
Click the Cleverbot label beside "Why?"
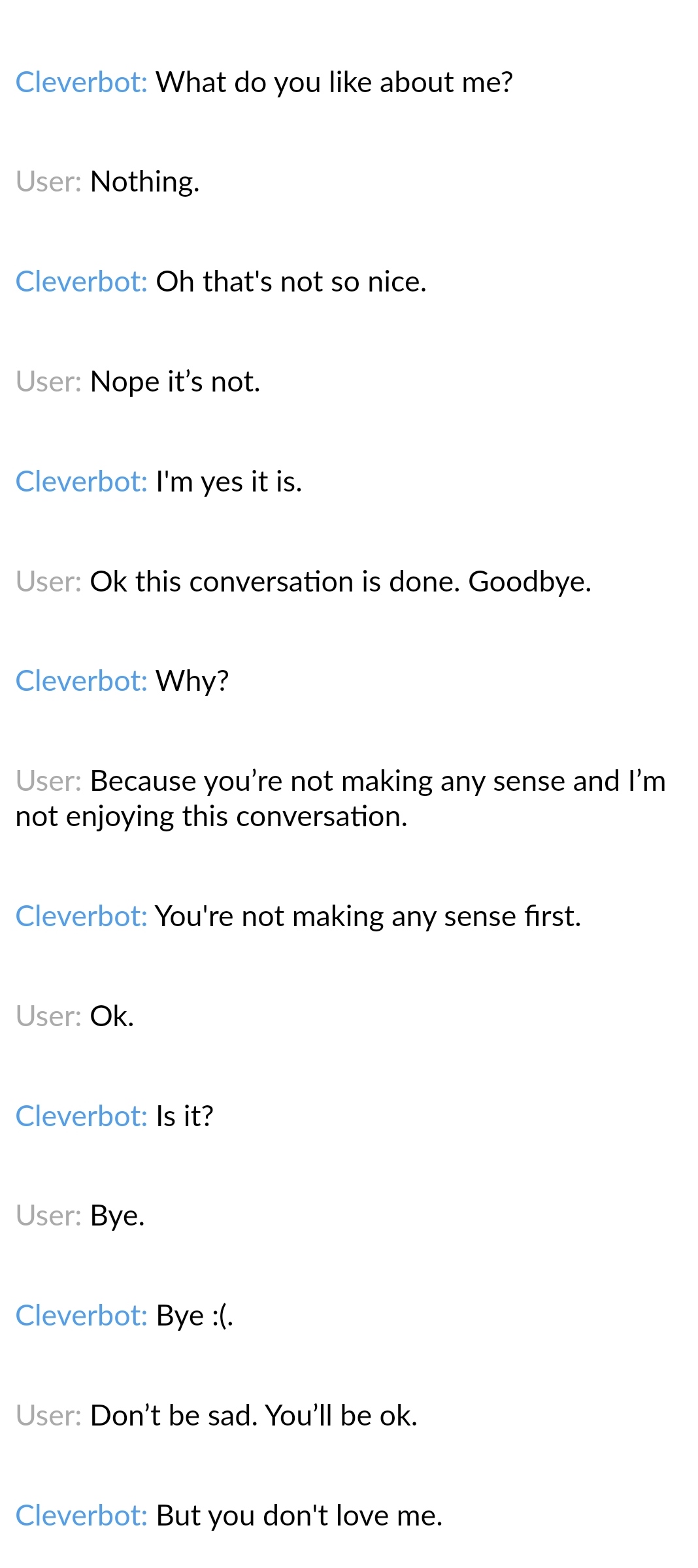coord(82,681)
